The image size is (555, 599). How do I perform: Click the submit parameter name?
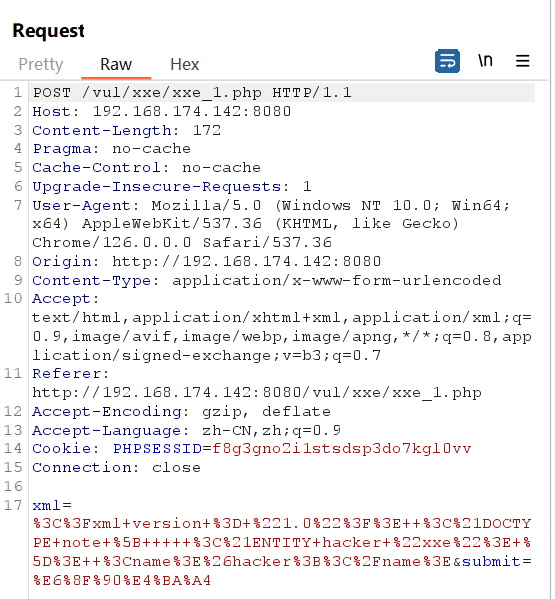(x=491, y=562)
